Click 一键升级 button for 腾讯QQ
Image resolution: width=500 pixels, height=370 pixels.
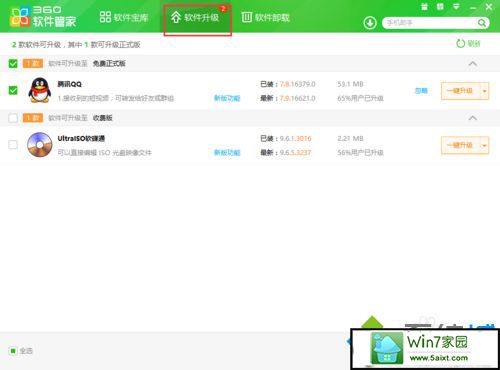click(460, 91)
